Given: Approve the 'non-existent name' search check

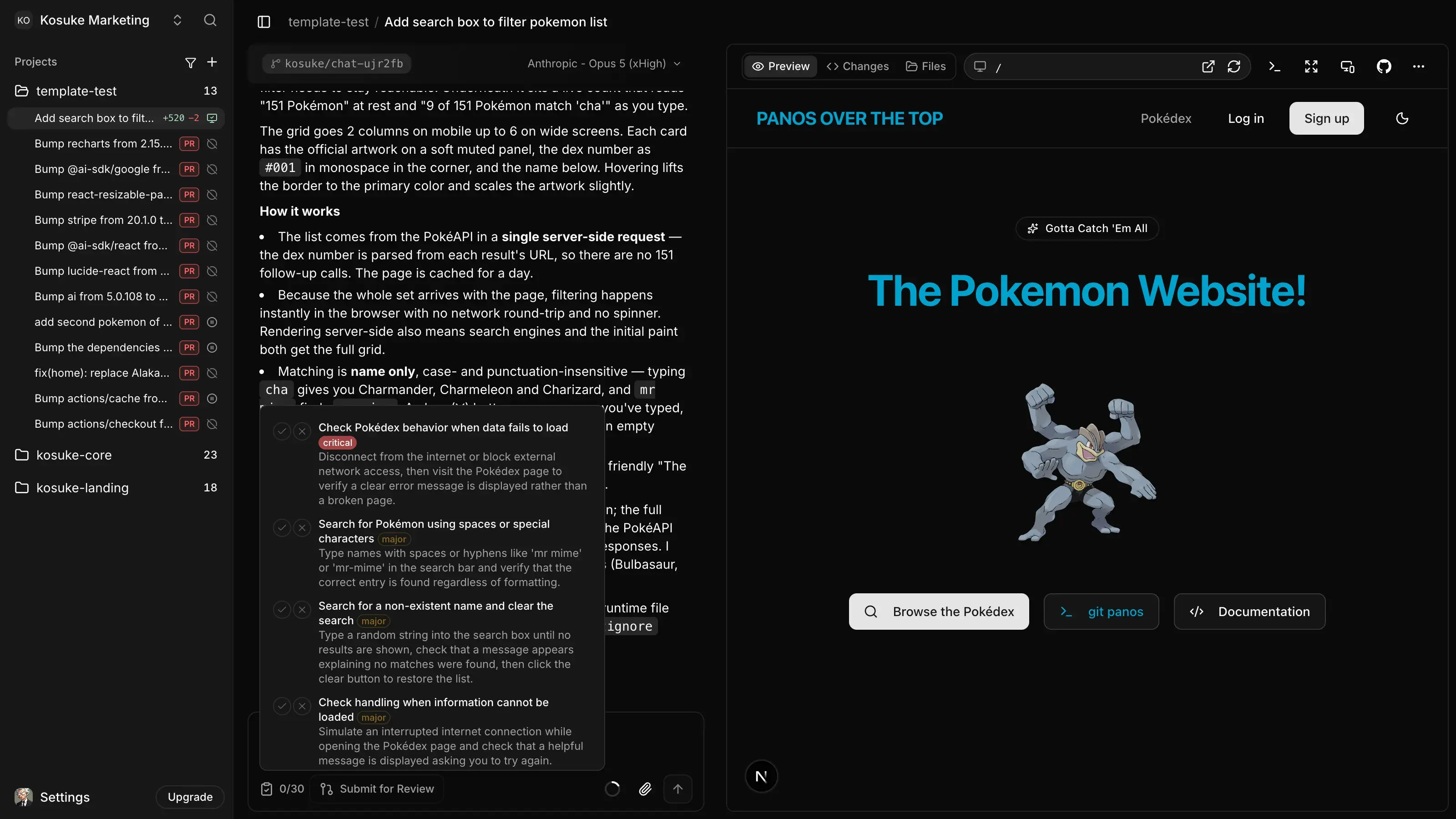Looking at the screenshot, I should [282, 610].
